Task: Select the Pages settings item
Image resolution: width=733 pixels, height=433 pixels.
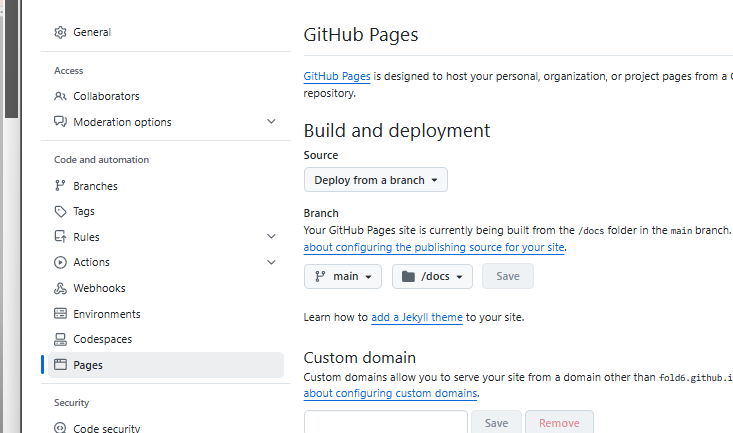Action: 166,365
